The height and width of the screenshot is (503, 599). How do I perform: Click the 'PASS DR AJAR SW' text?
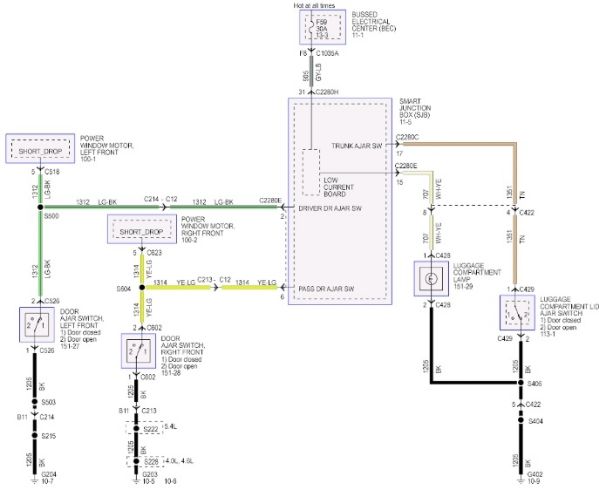(326, 289)
